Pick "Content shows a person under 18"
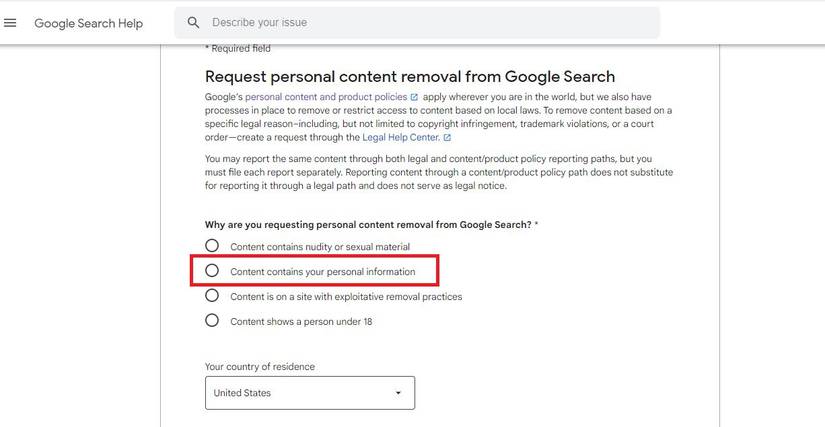The image size is (825, 427). 211,321
